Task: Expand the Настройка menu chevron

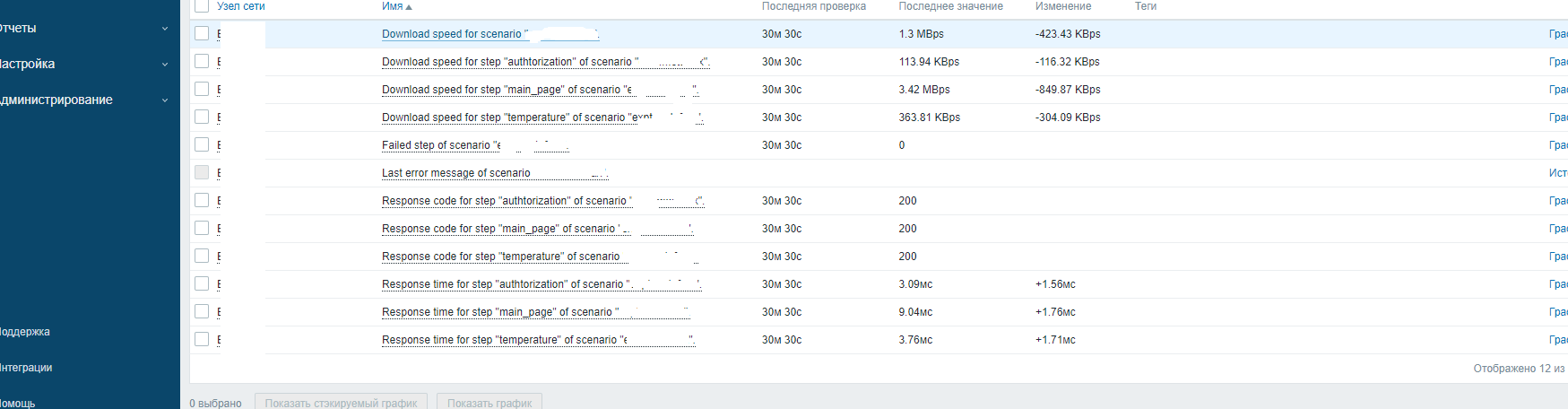Action: point(165,65)
